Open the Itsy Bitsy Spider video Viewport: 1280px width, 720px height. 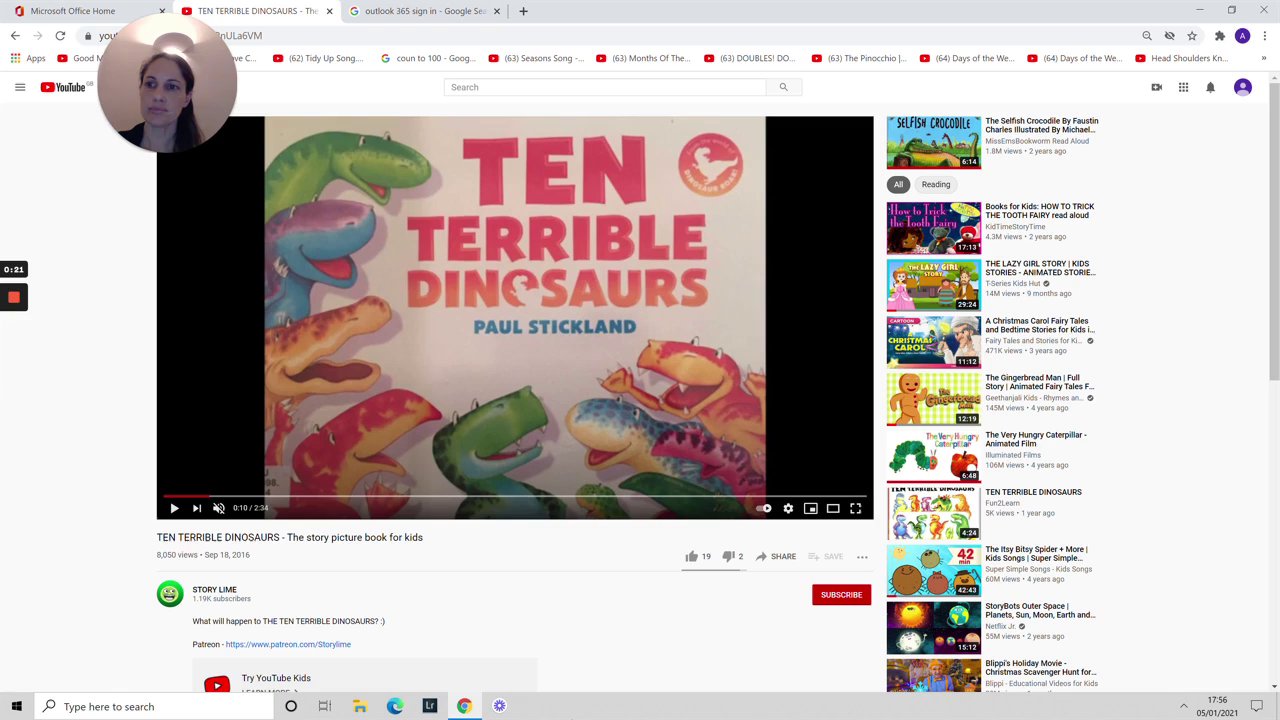934,570
